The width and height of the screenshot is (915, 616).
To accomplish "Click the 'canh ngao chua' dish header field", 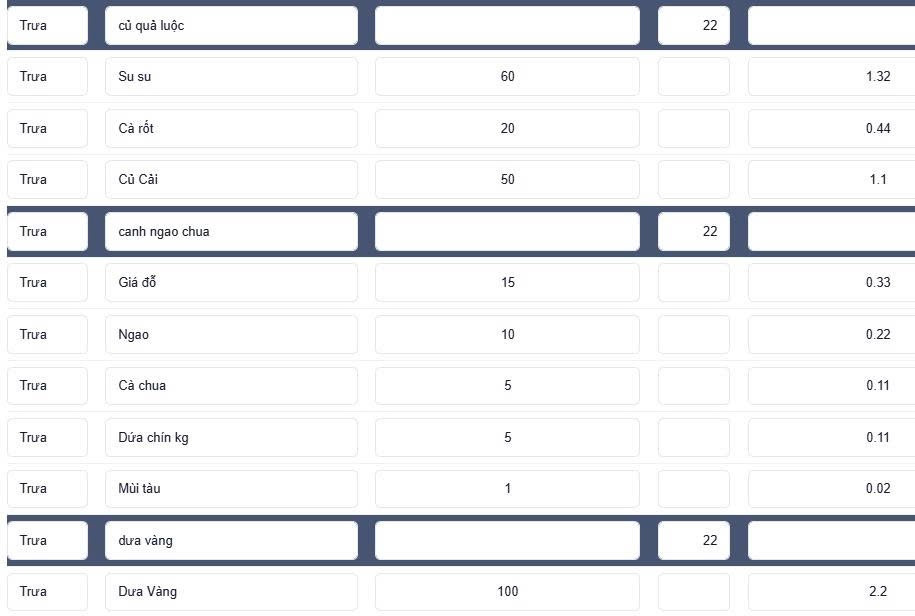I will coord(231,232).
